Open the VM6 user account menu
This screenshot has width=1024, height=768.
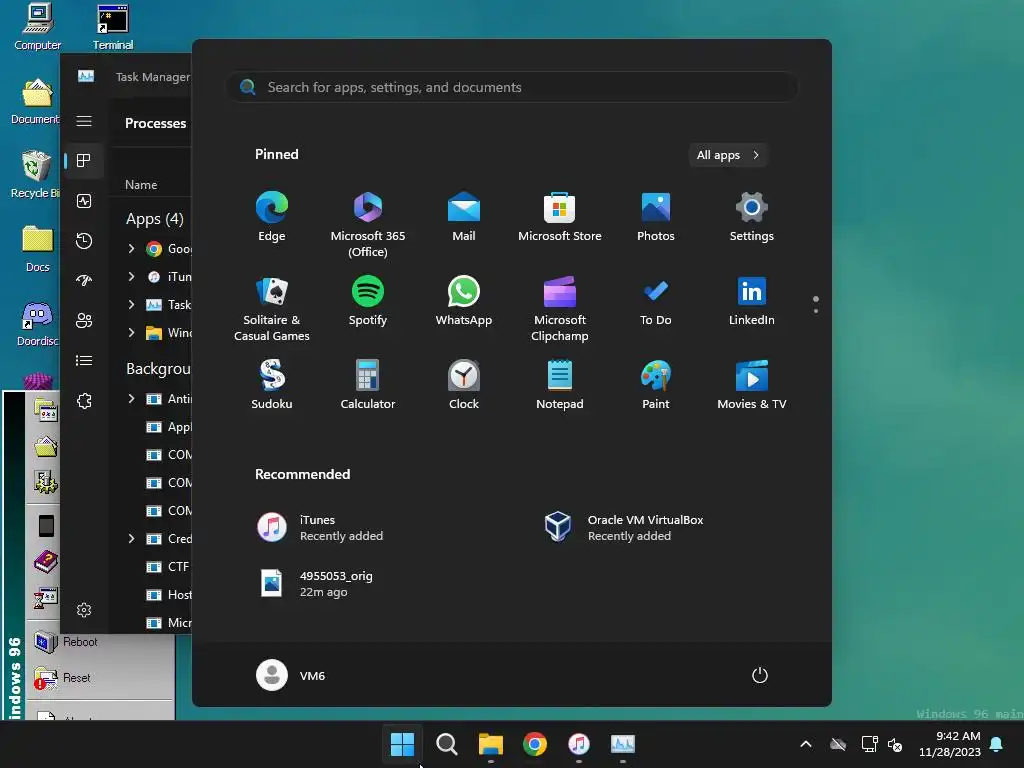point(291,675)
